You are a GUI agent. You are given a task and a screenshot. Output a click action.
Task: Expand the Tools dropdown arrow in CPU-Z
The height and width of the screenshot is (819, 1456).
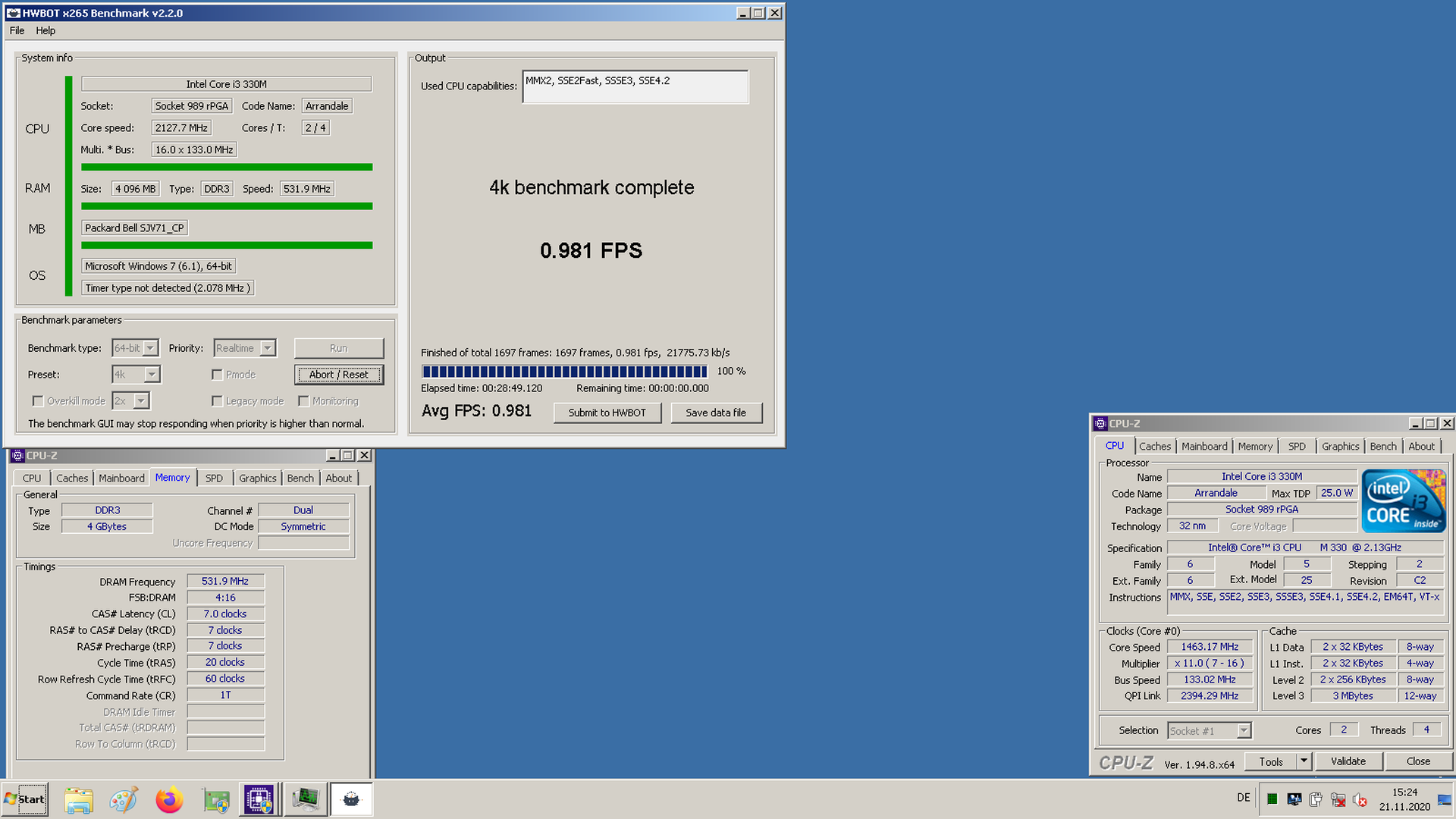(1304, 761)
